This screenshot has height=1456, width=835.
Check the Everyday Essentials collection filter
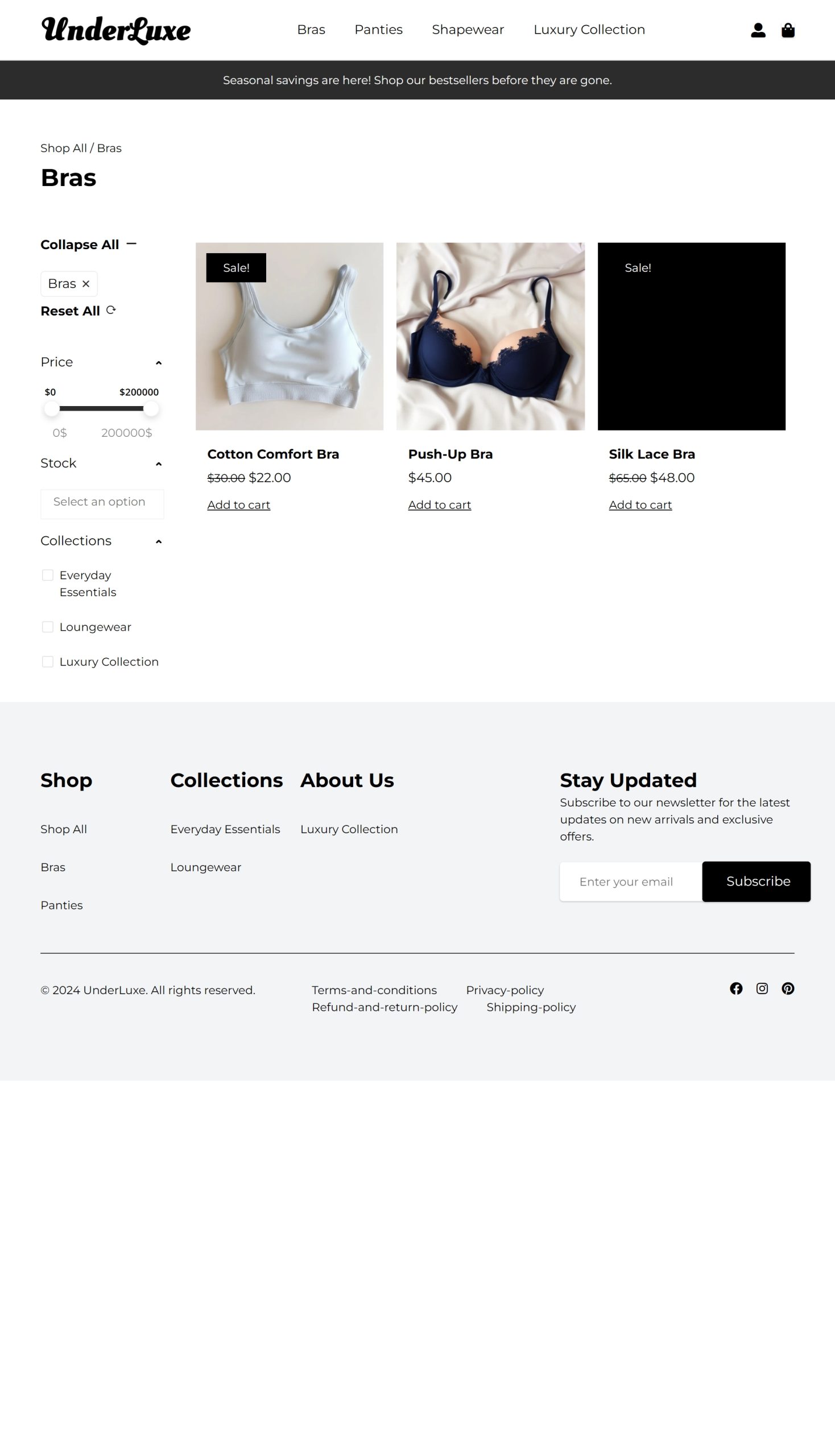tap(48, 574)
